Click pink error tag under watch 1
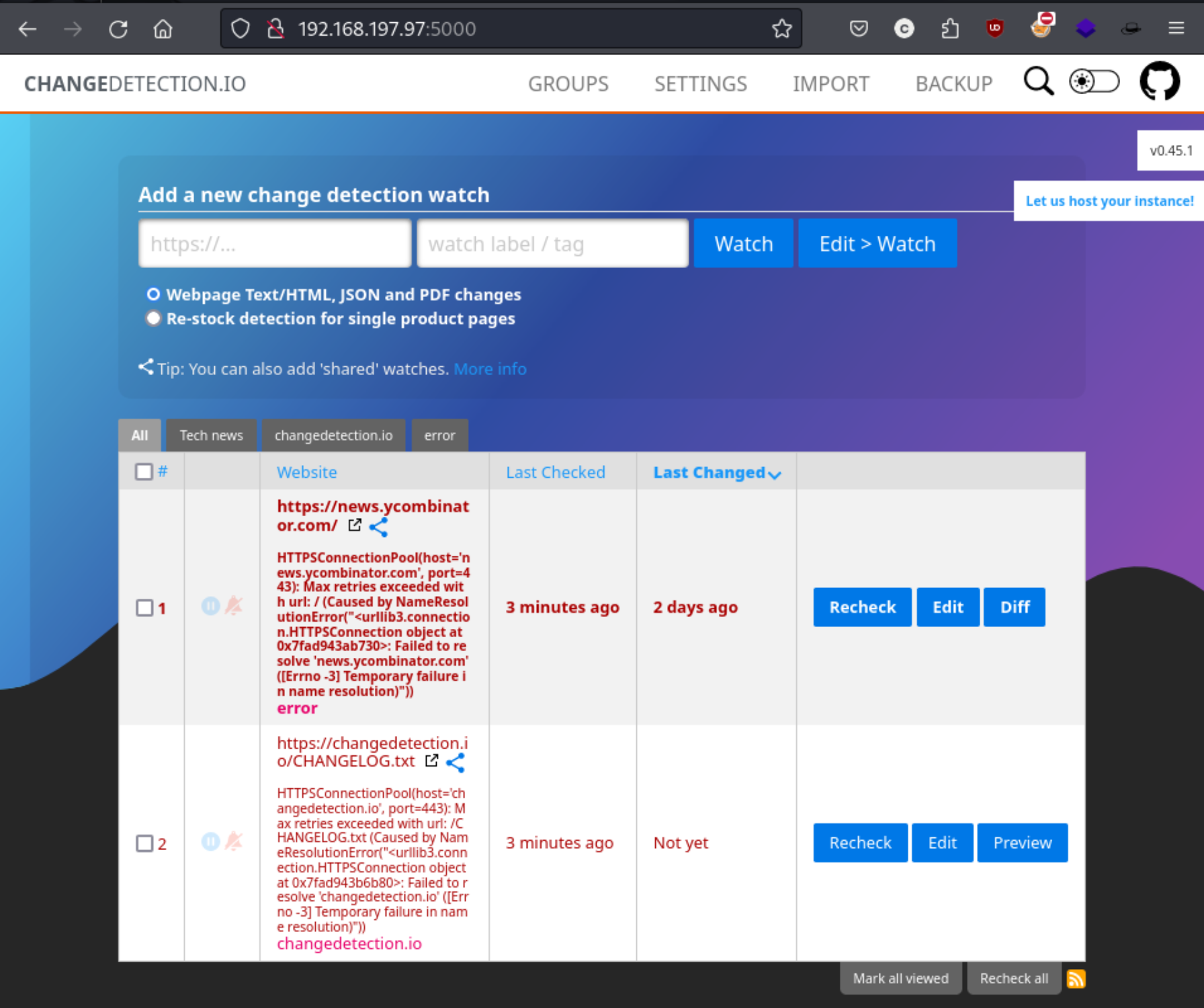1204x1008 pixels. (297, 708)
